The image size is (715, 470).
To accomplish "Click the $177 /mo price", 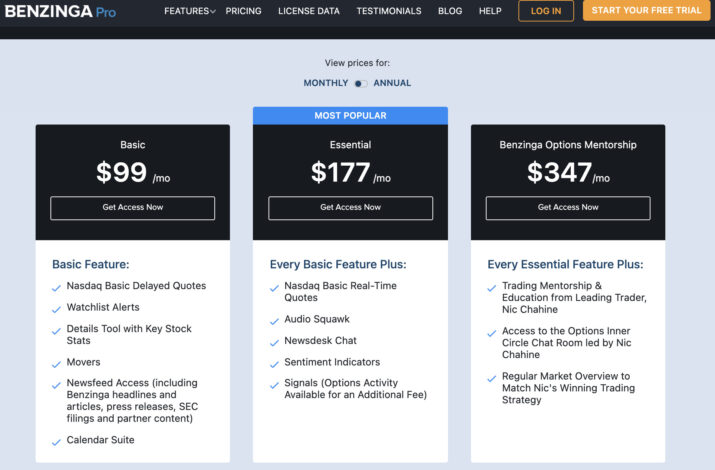I will click(x=351, y=173).
